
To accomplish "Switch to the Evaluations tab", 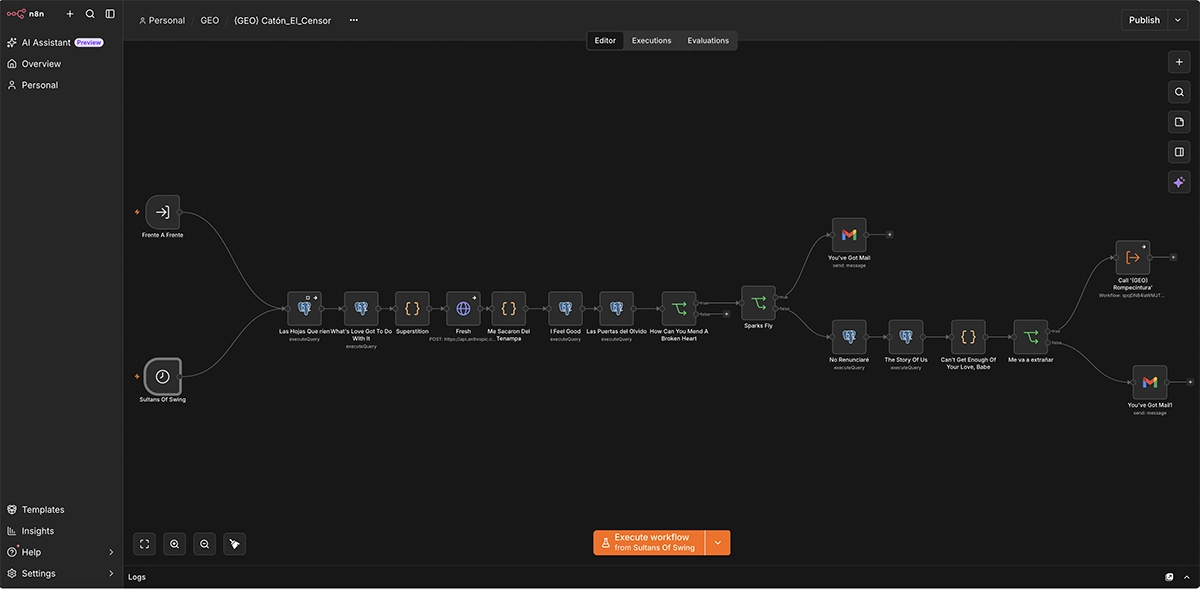I will [x=708, y=41].
